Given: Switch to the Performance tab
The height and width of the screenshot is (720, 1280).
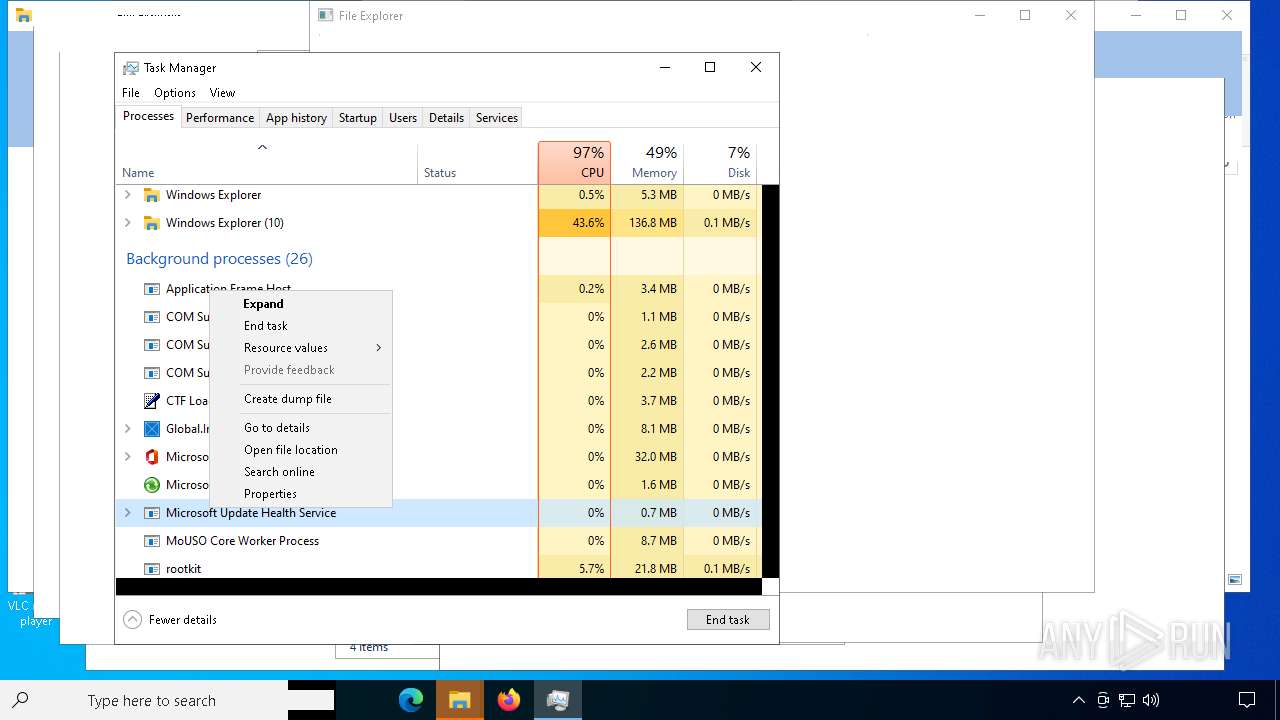Looking at the screenshot, I should point(220,118).
